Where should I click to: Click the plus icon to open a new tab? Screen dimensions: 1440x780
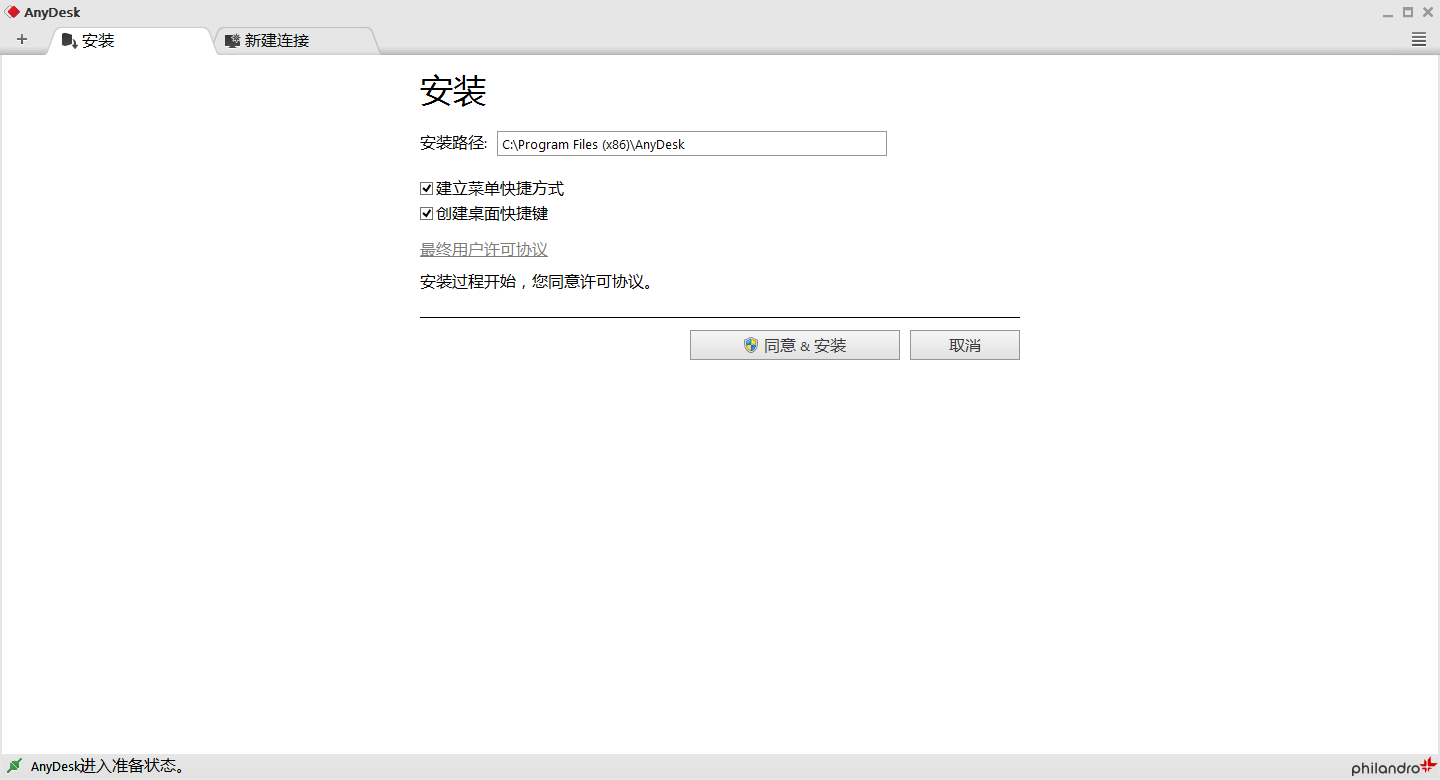click(22, 39)
